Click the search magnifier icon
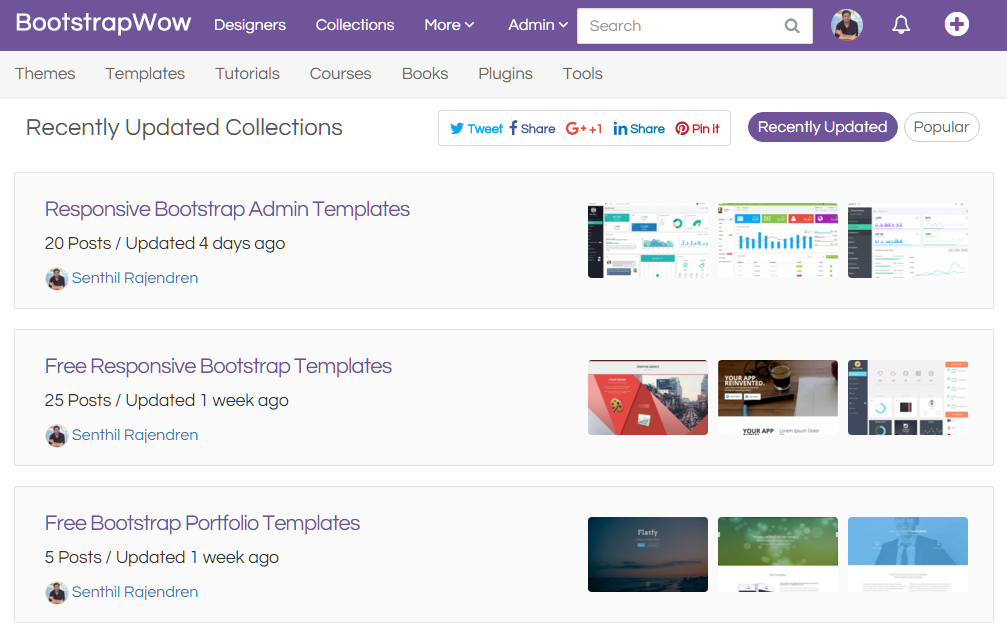1007x623 pixels. coord(791,26)
